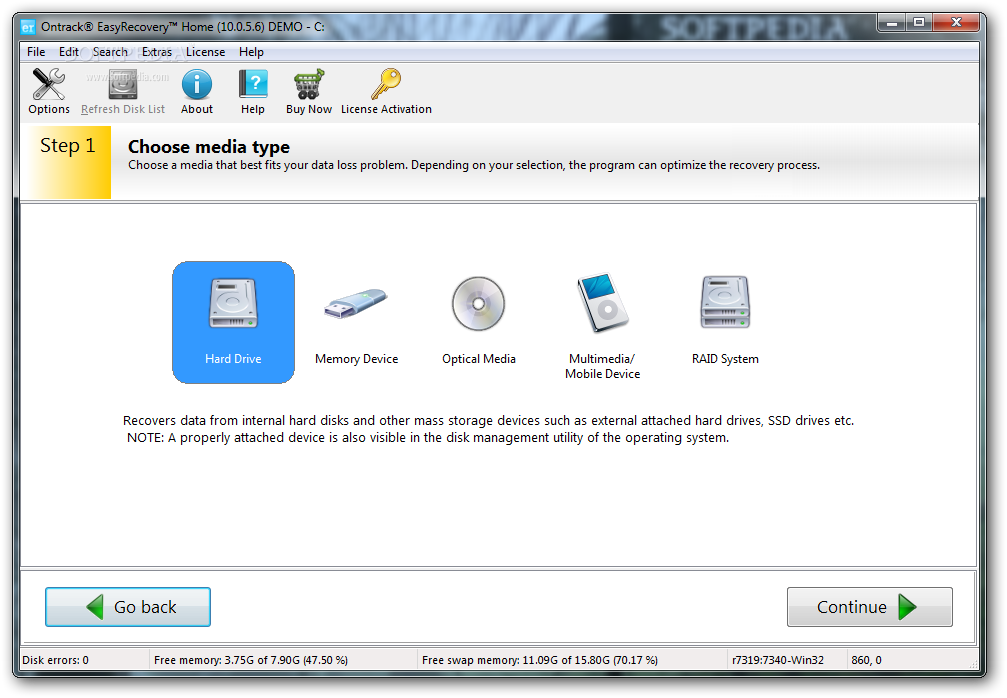Image resolution: width=1007 pixels, height=698 pixels.
Task: Click Free swap memory status entry
Action: tap(539, 660)
